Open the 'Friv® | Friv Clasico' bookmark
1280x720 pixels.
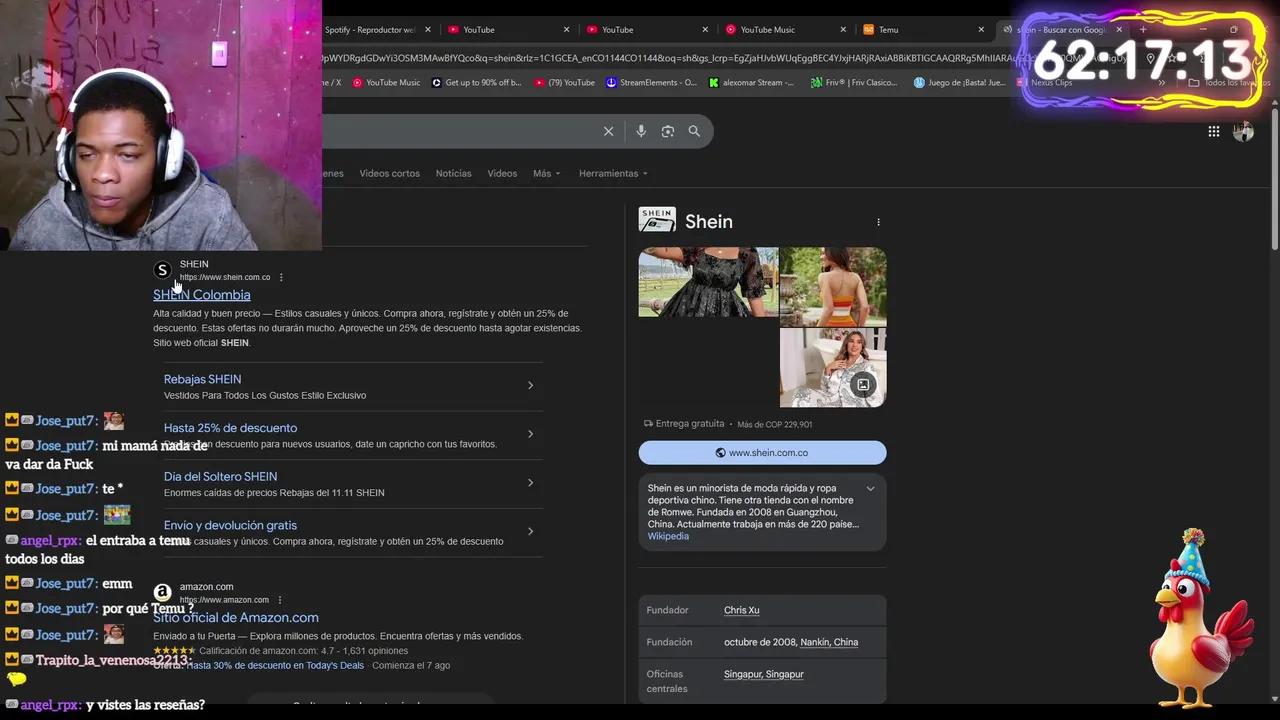click(x=854, y=83)
